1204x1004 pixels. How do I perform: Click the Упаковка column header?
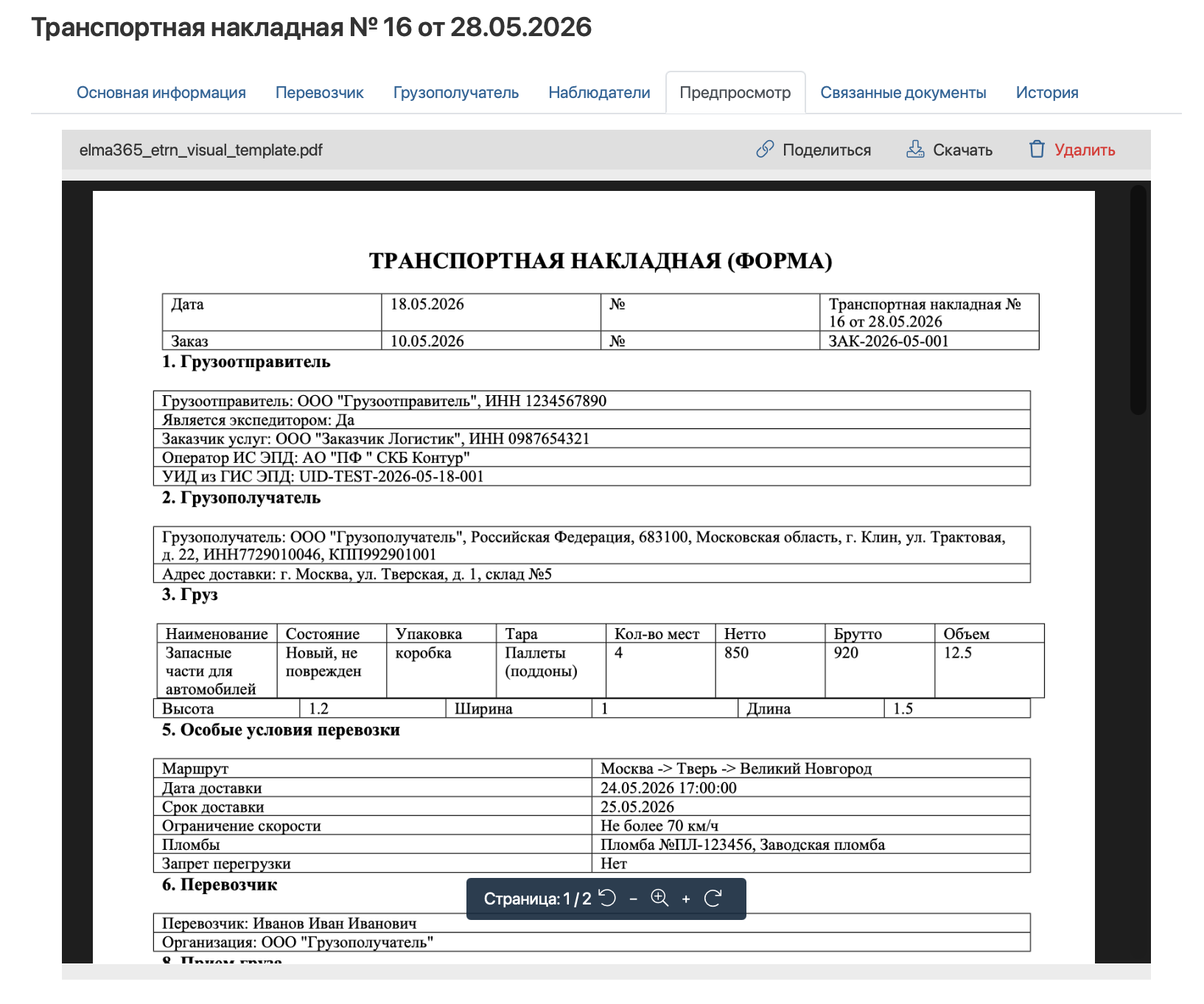441,633
